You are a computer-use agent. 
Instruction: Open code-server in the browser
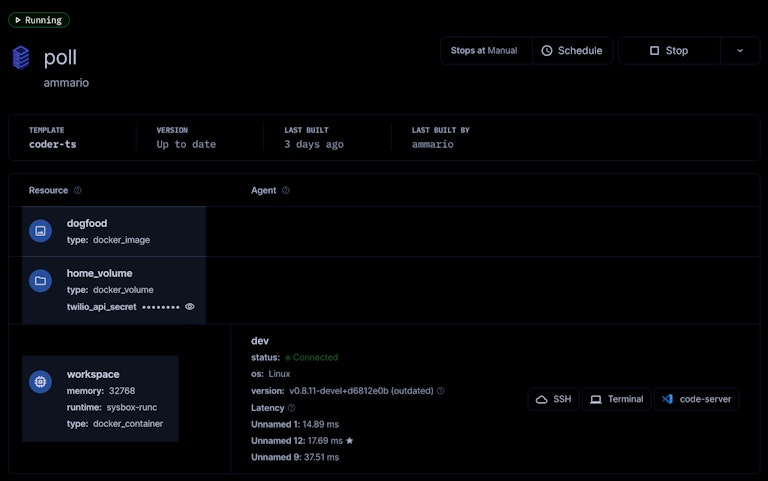[x=696, y=399]
